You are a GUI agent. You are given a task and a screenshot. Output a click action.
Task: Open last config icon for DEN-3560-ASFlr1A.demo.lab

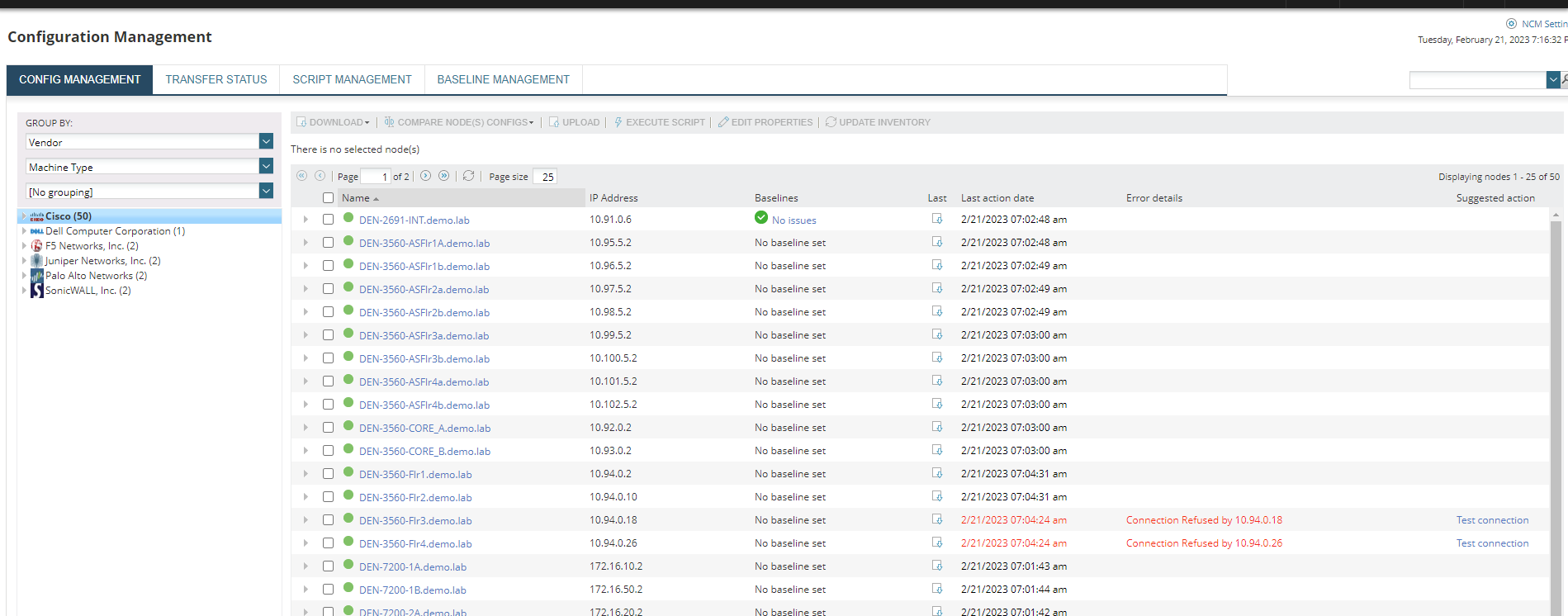click(937, 242)
